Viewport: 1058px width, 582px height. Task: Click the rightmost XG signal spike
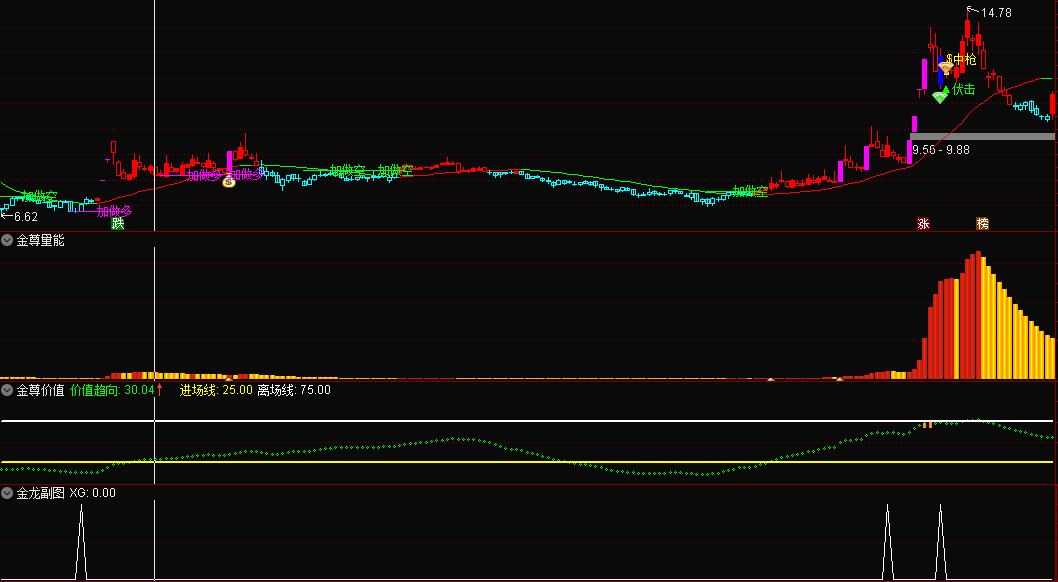point(941,541)
